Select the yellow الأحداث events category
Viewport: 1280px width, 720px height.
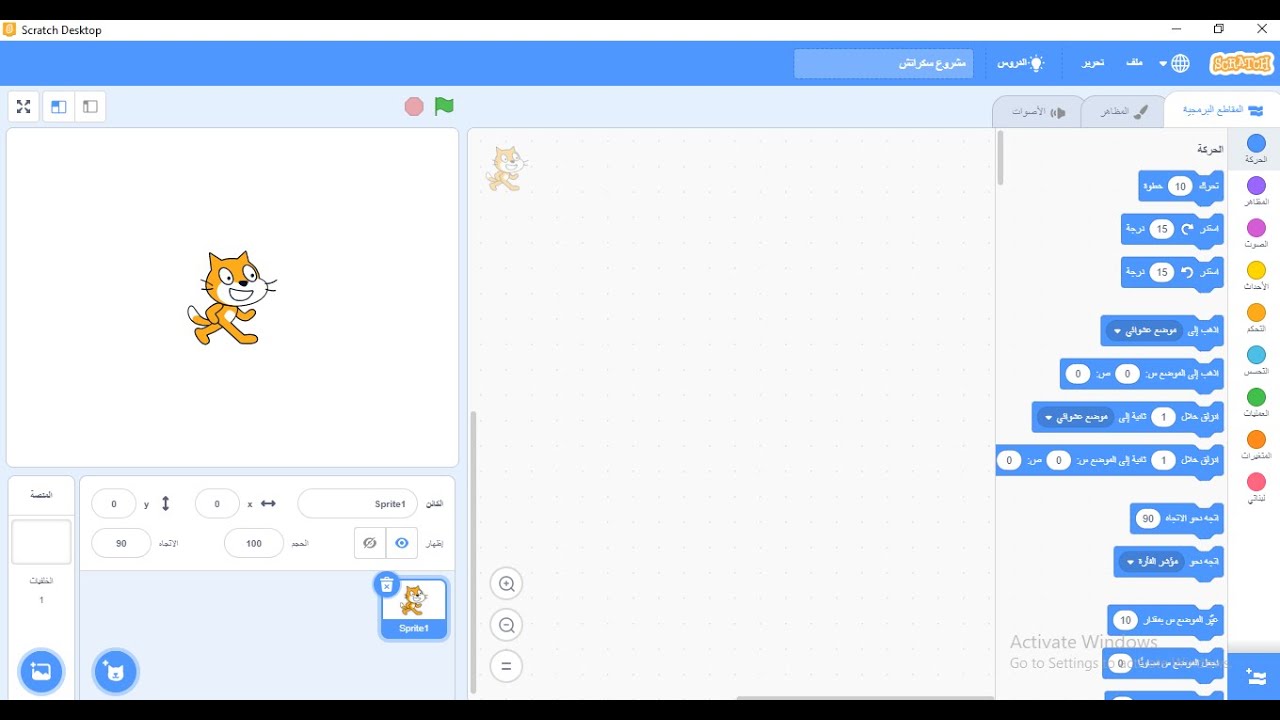(x=1256, y=277)
